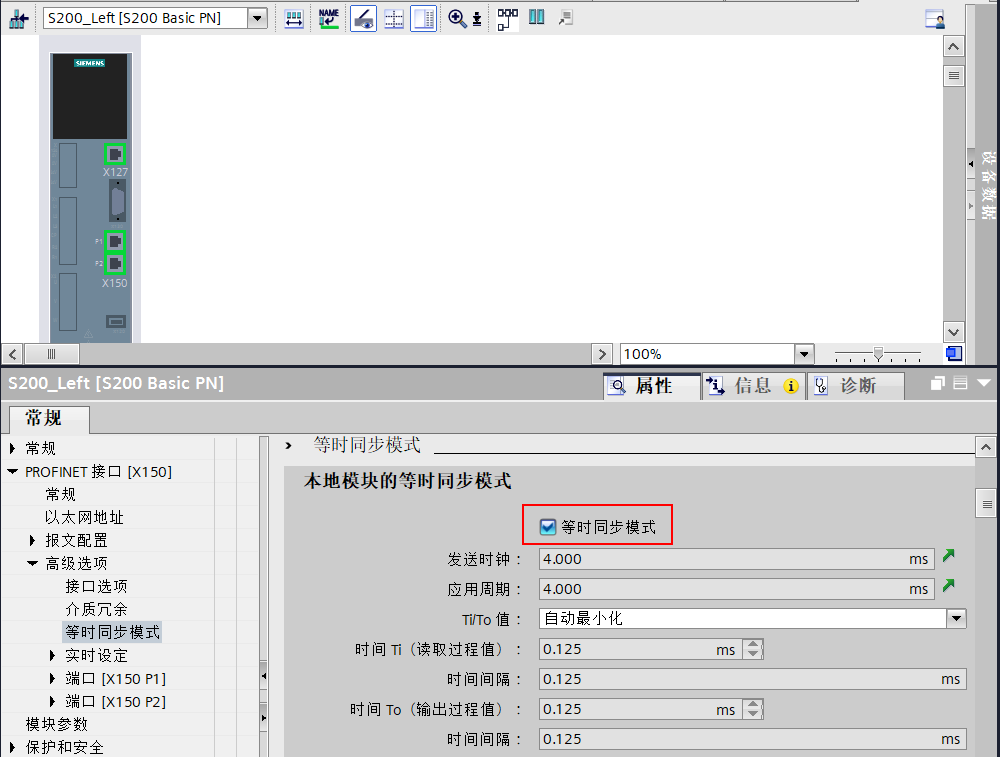Click the split editor vertically icon
This screenshot has height=757, width=1000.
(x=536, y=18)
